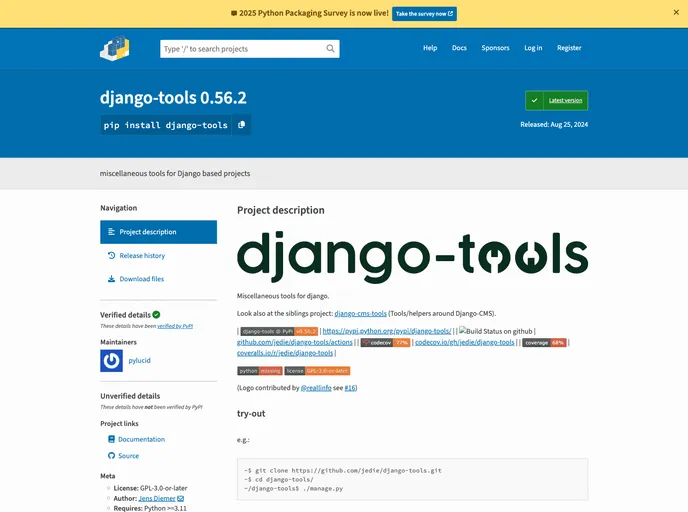
Task: Click the codecov 77% badge
Action: [385, 343]
